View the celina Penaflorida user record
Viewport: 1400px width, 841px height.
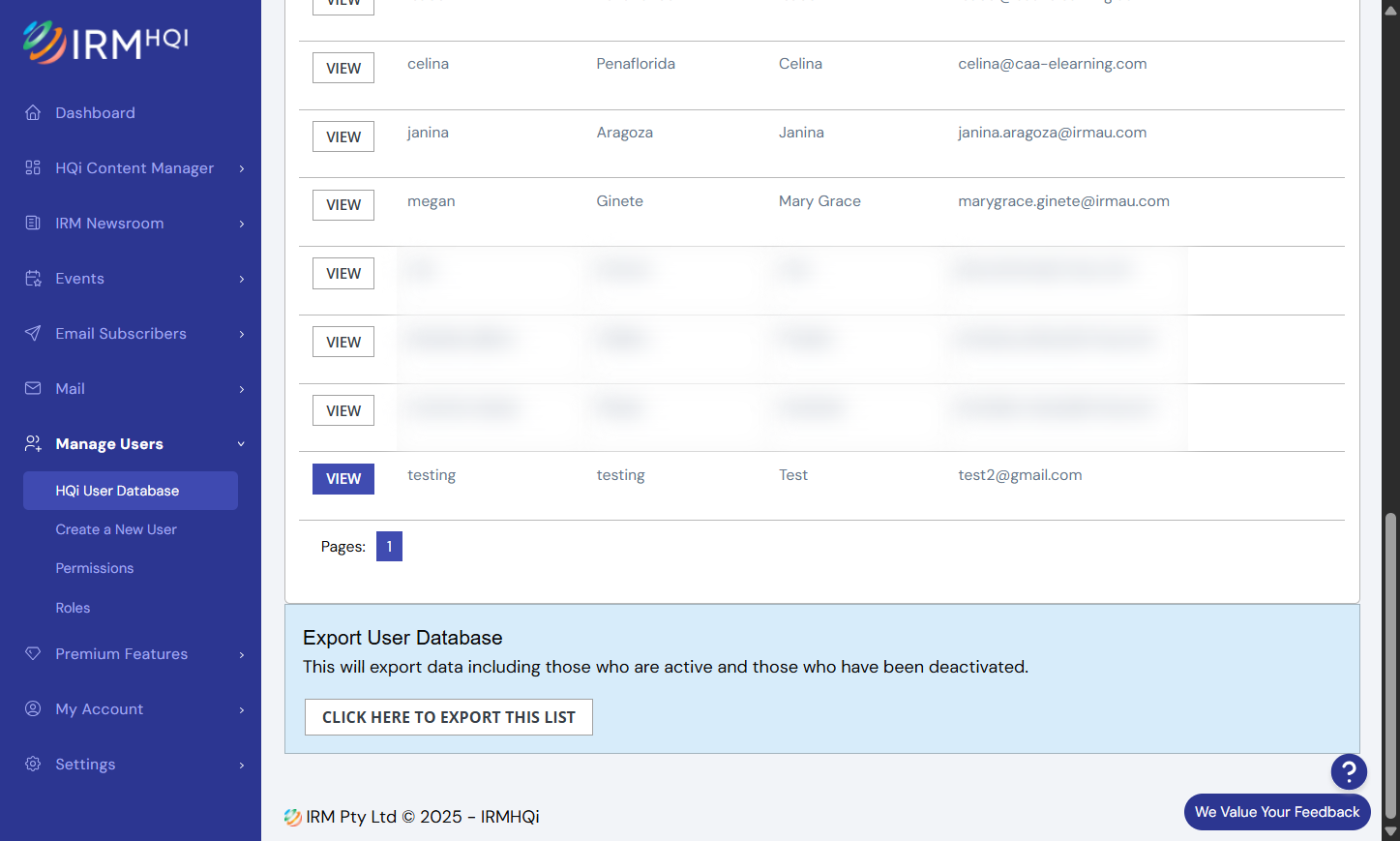click(x=343, y=68)
